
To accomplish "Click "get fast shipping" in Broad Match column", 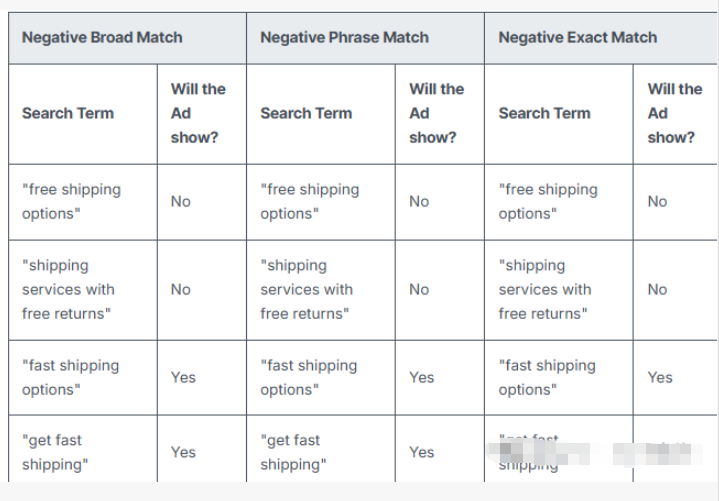I will pyautogui.click(x=55, y=452).
